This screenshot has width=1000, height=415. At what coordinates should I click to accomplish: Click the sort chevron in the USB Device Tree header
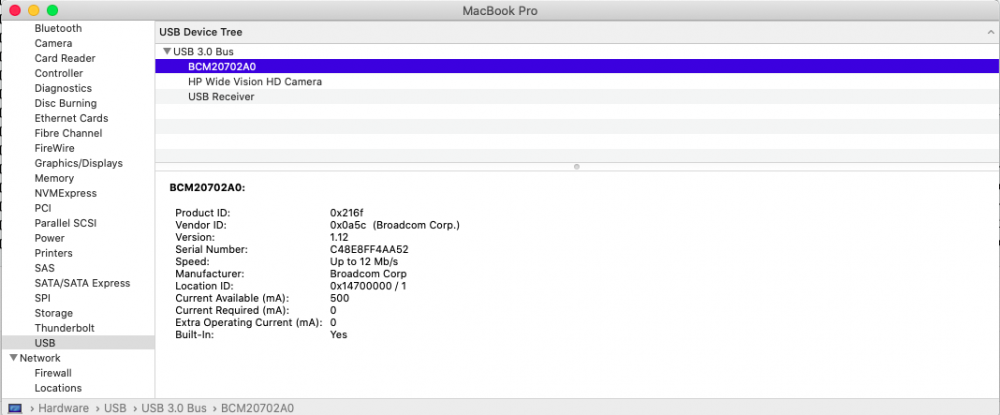tap(989, 32)
